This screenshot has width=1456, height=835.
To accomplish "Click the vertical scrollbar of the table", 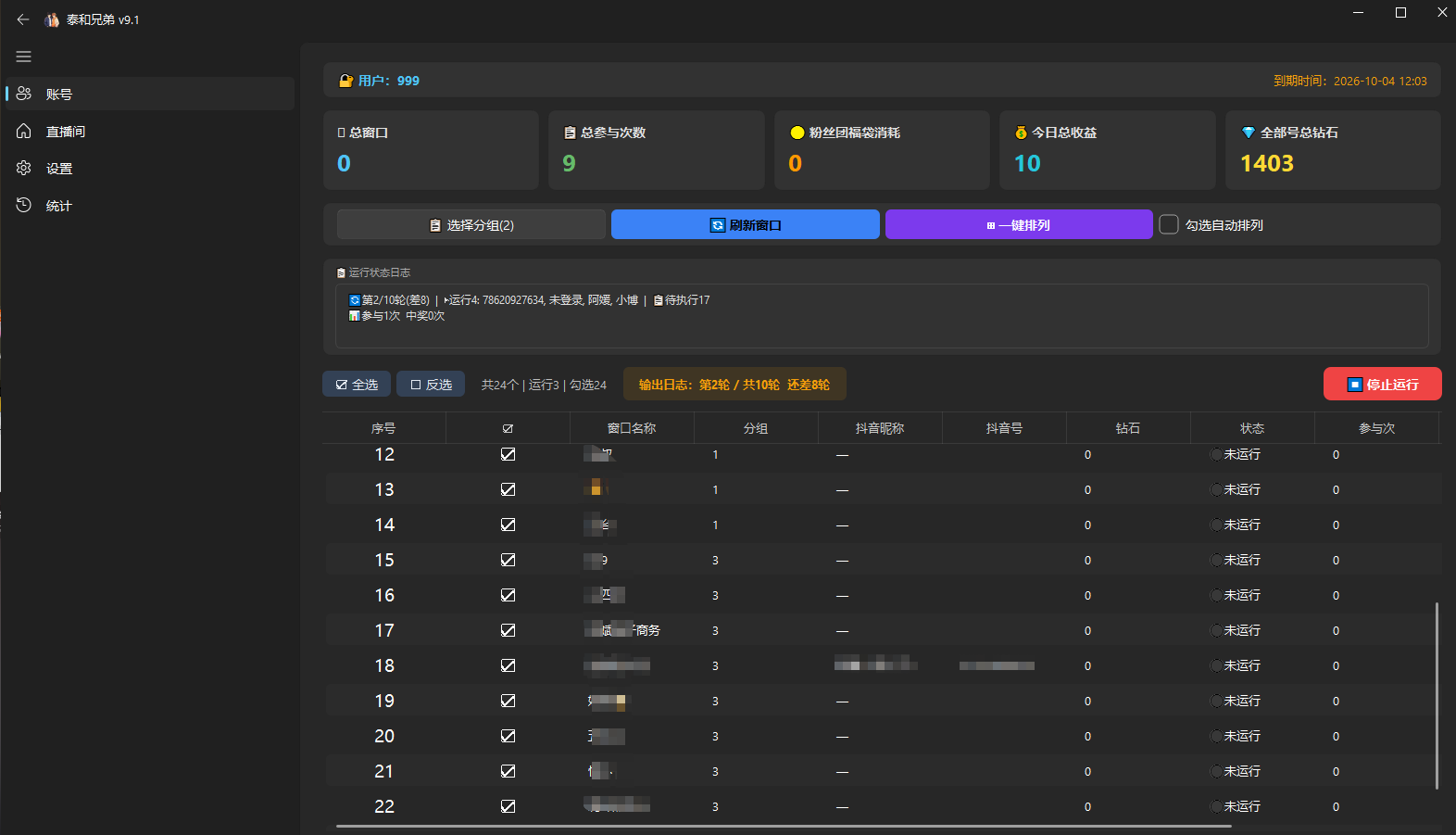I will pos(1437,695).
